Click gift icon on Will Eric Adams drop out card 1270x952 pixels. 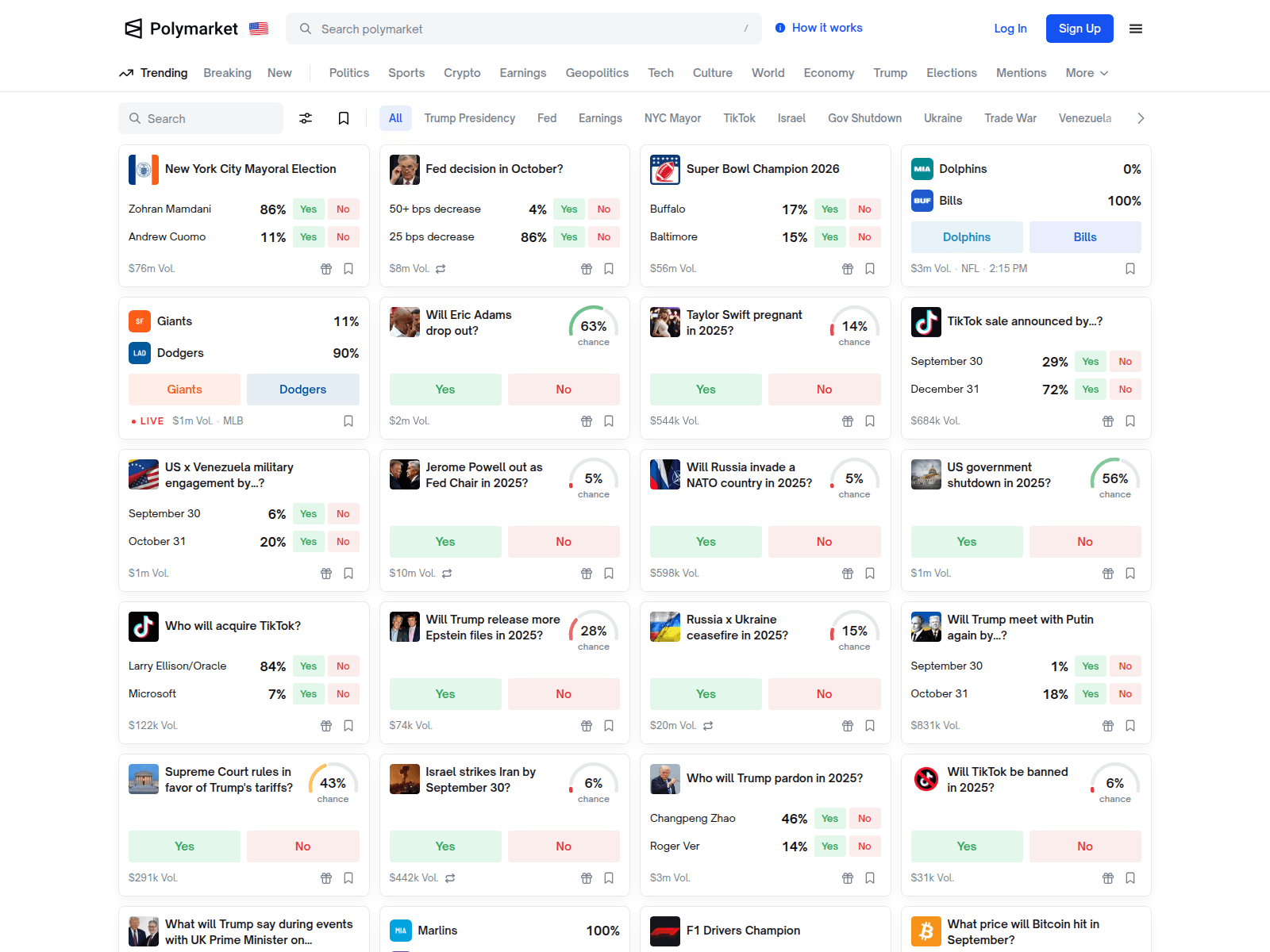(587, 421)
